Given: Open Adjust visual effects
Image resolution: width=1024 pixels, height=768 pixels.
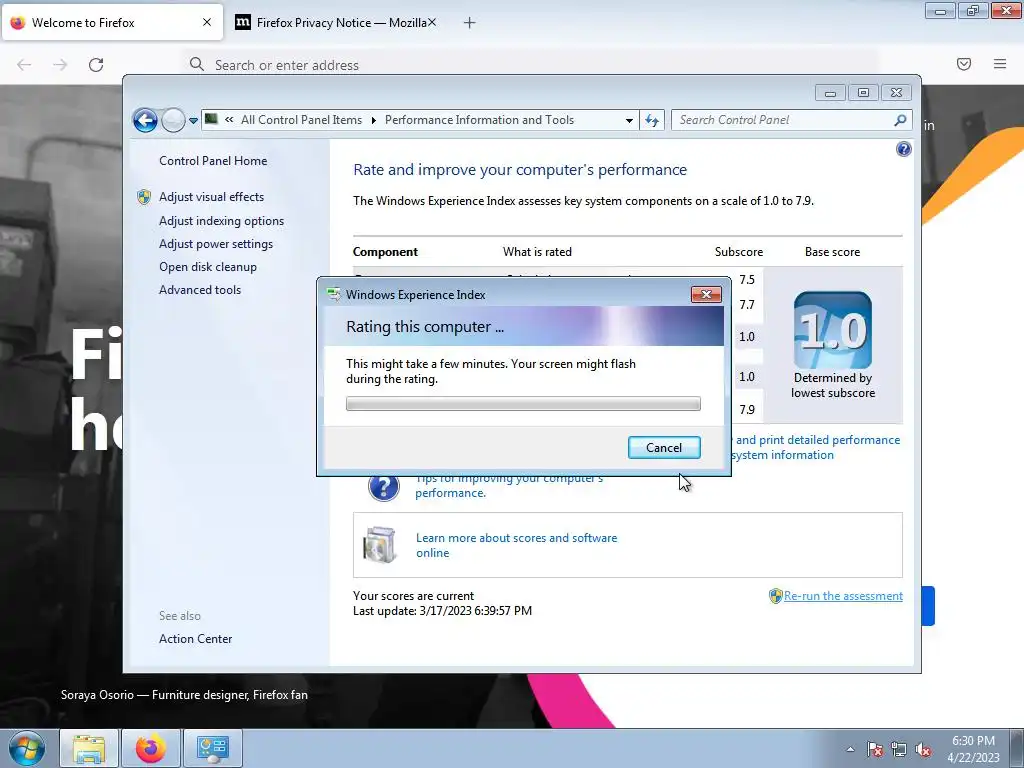Looking at the screenshot, I should point(212,197).
